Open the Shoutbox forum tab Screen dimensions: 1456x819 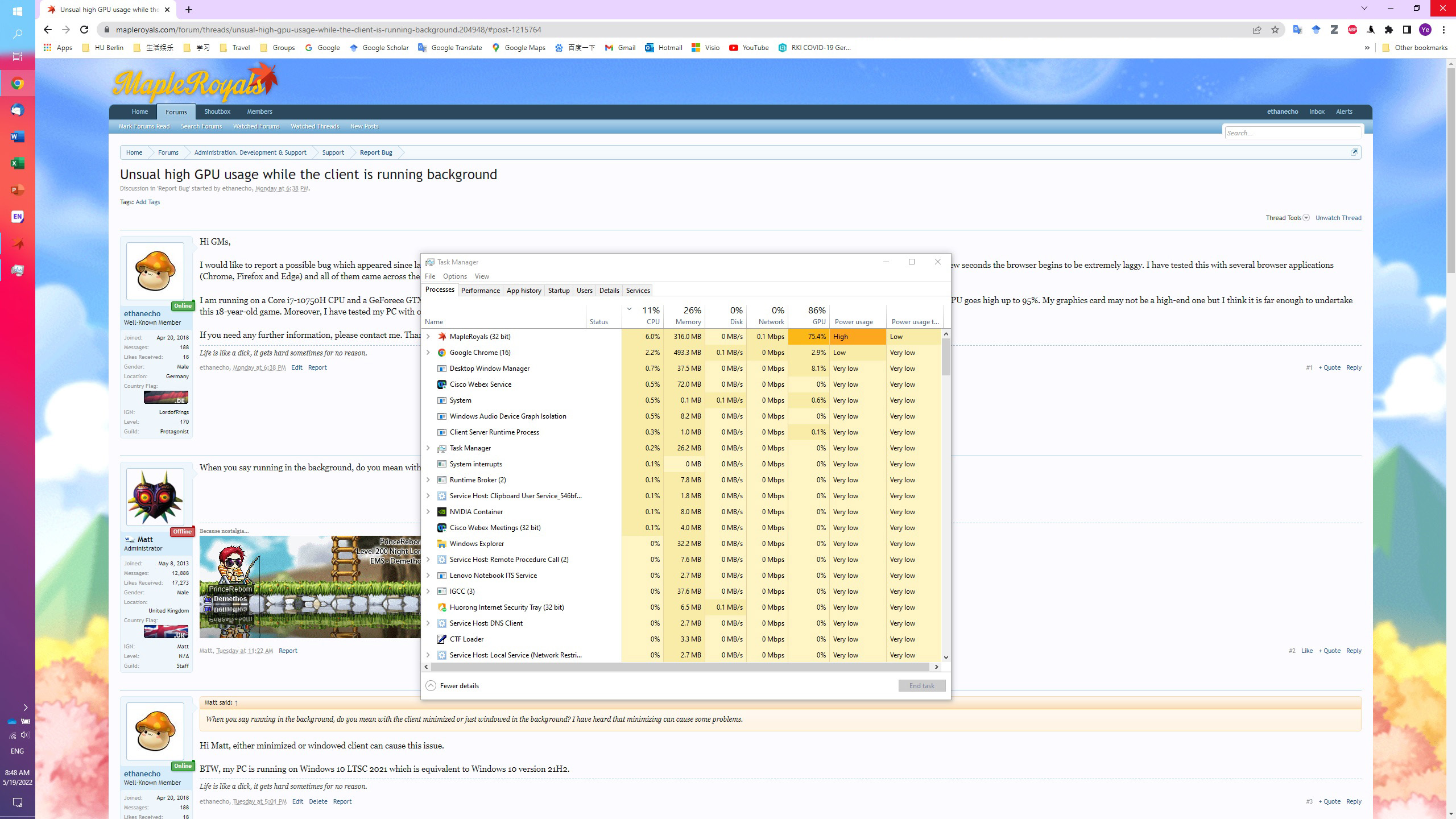click(x=217, y=111)
